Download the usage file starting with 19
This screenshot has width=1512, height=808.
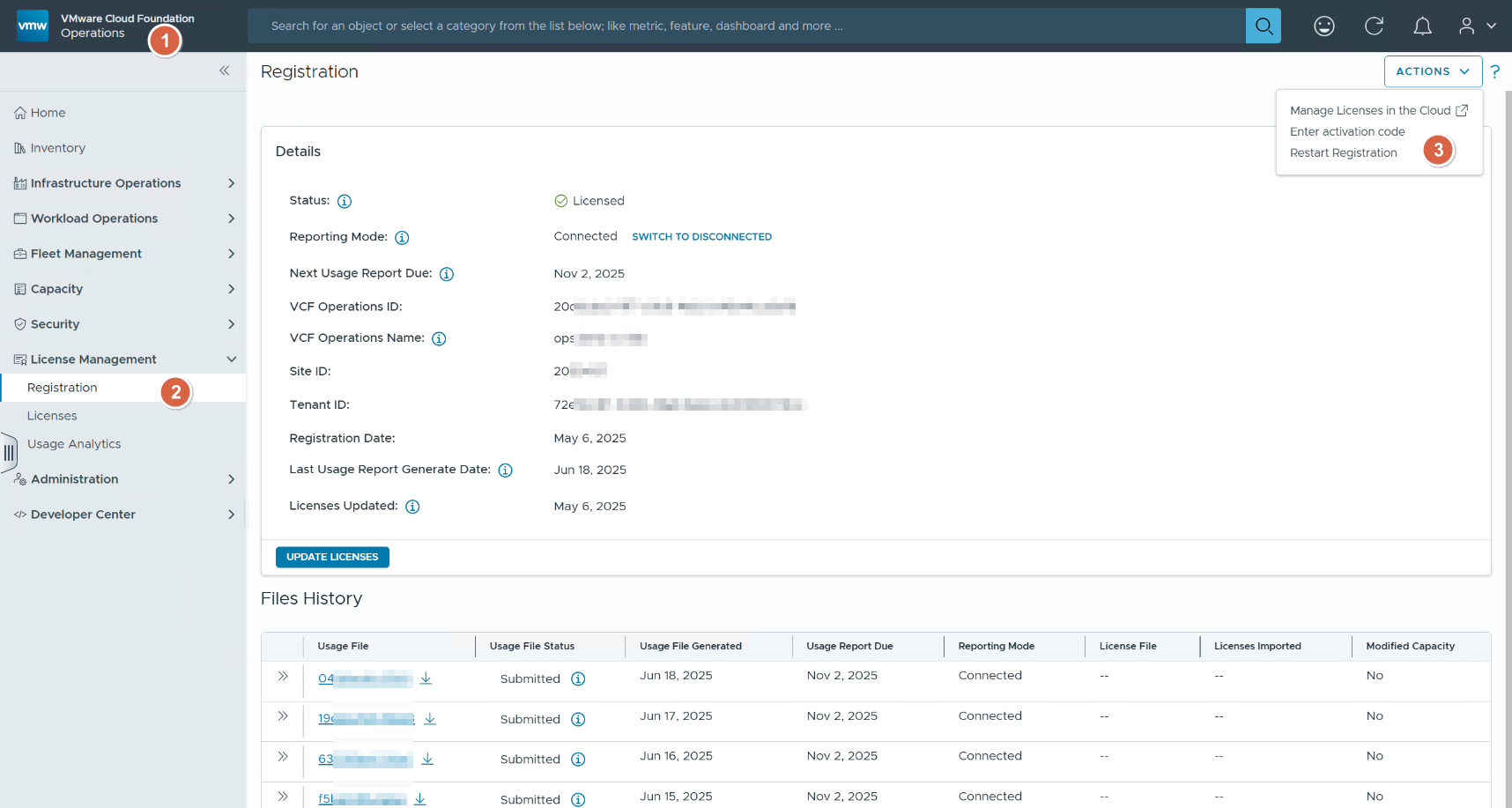[x=430, y=718]
